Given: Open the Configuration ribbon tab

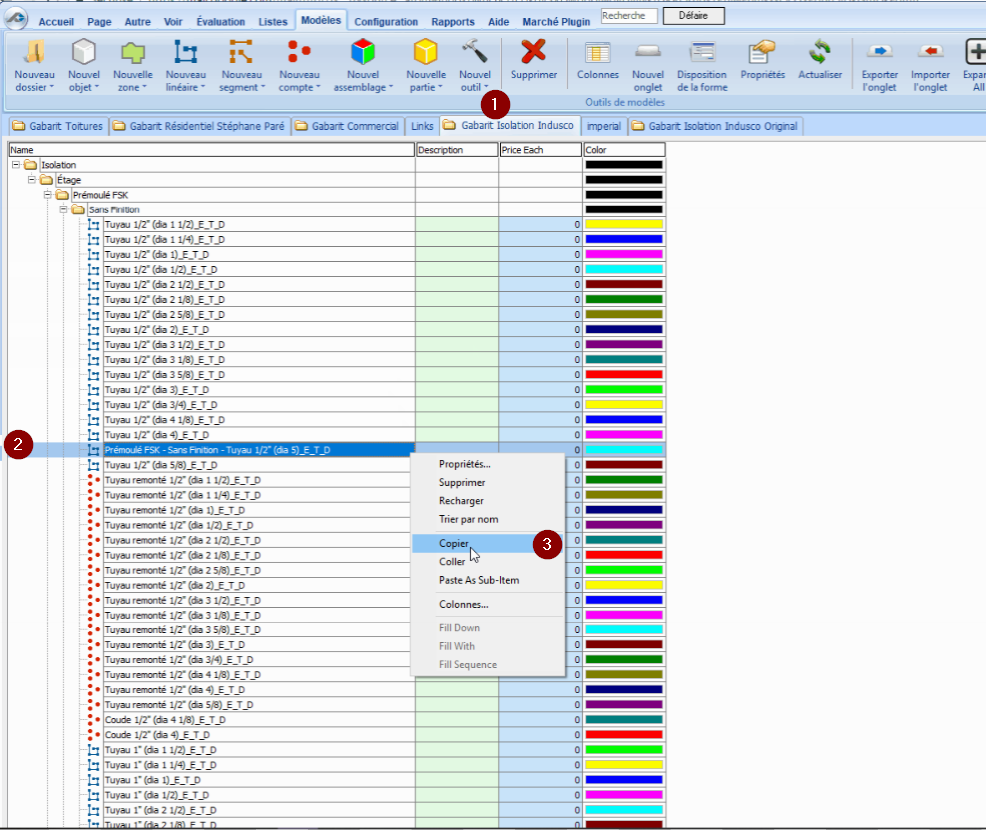Looking at the screenshot, I should tap(386, 22).
